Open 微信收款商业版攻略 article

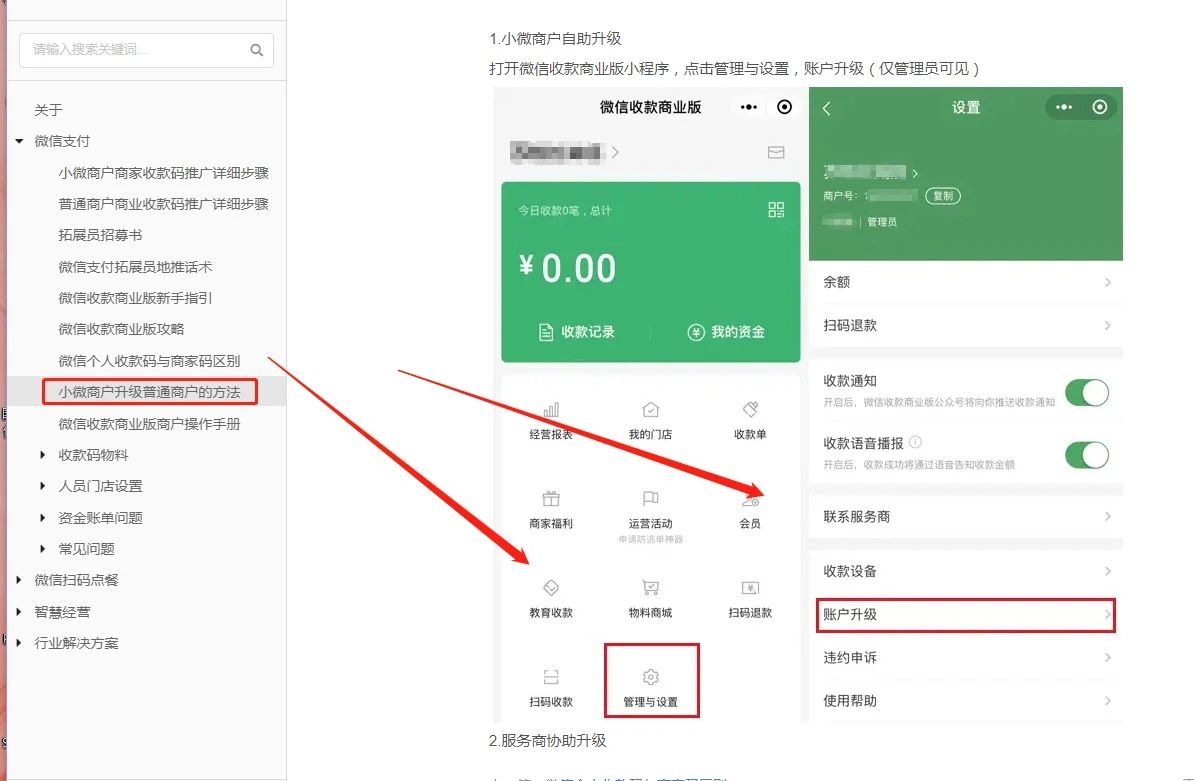[x=122, y=330]
